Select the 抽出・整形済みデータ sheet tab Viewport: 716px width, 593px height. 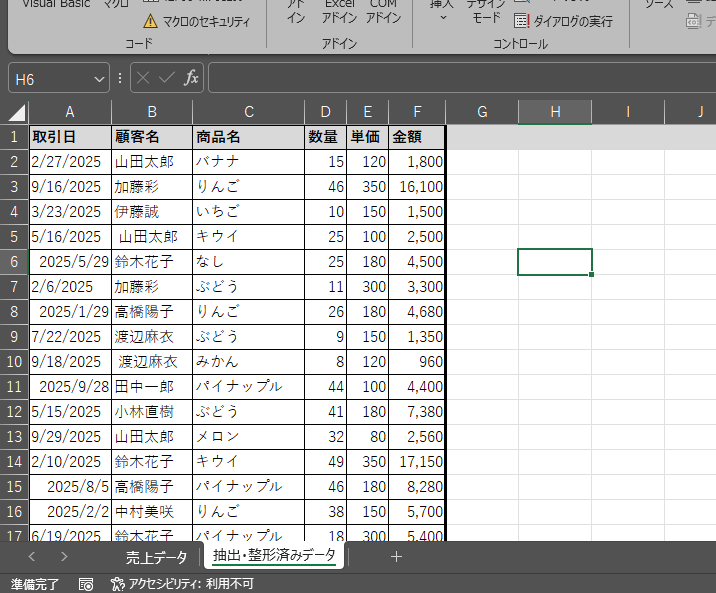(x=274, y=555)
